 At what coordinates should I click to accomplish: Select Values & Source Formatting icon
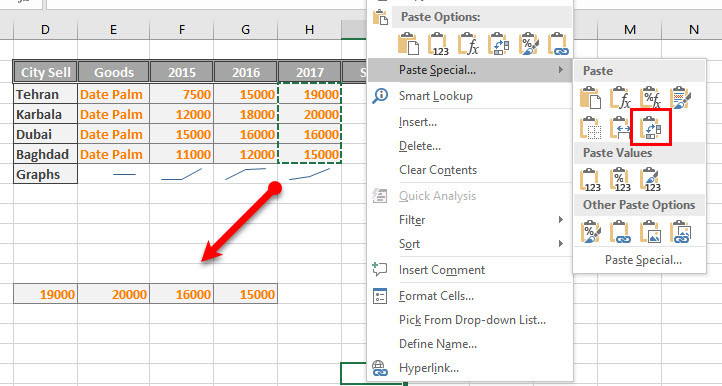pyautogui.click(x=651, y=180)
